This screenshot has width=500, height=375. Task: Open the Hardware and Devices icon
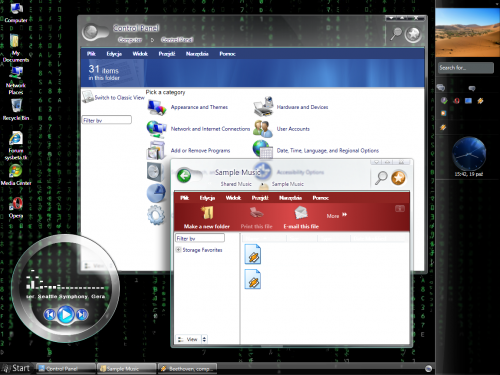pyautogui.click(x=264, y=106)
